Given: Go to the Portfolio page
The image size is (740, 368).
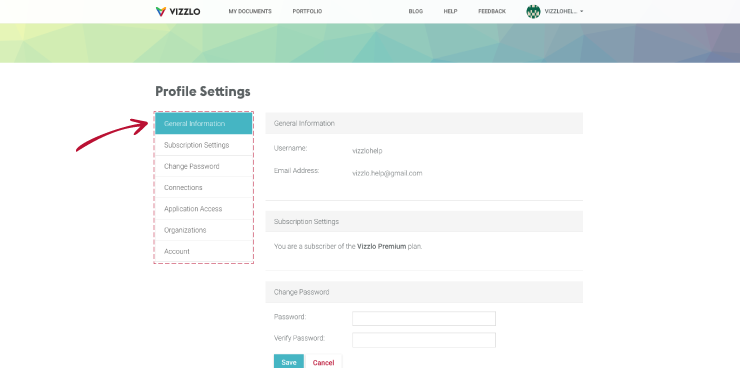Looking at the screenshot, I should point(307,11).
